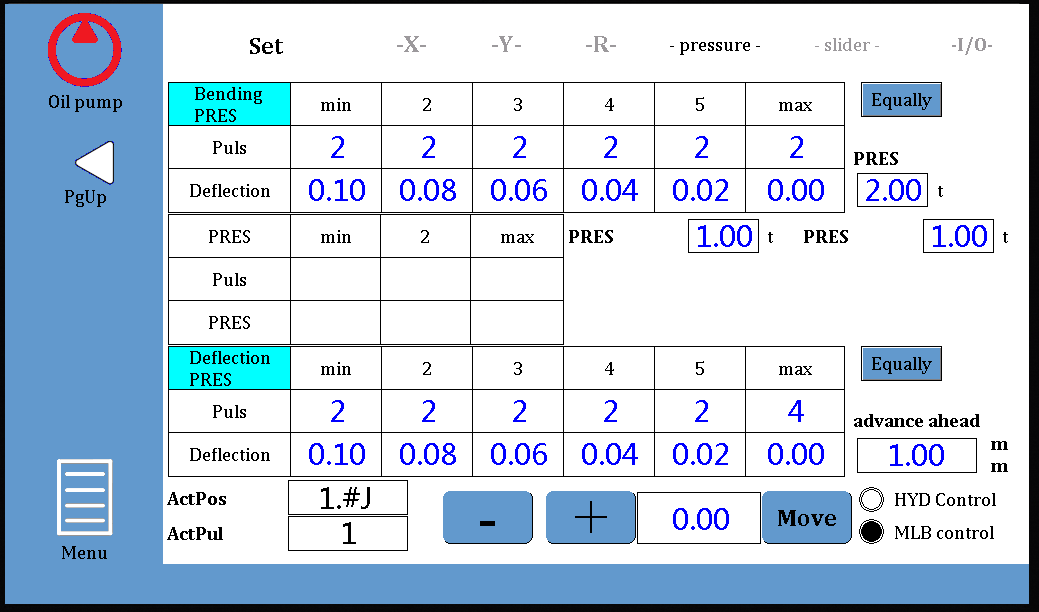Switch to the -Y- axis tab
This screenshot has height=612, width=1039.
pyautogui.click(x=506, y=45)
